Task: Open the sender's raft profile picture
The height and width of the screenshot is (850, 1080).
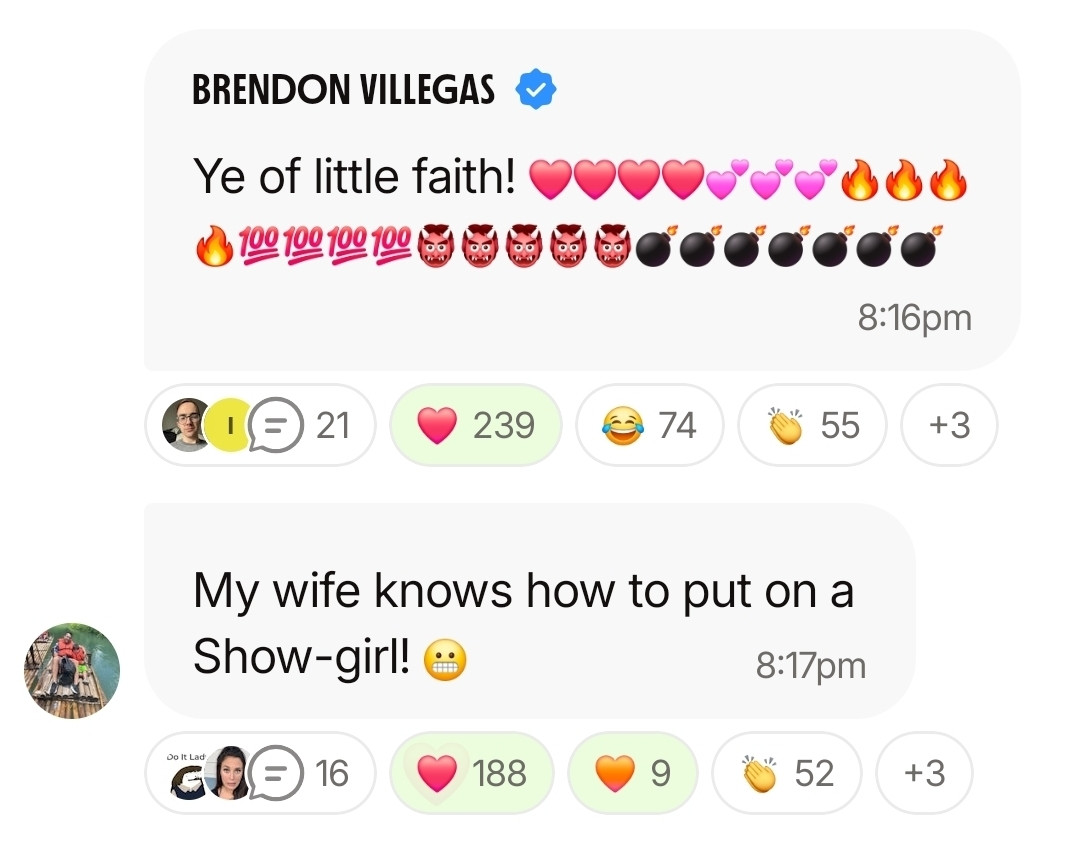Action: tap(72, 670)
